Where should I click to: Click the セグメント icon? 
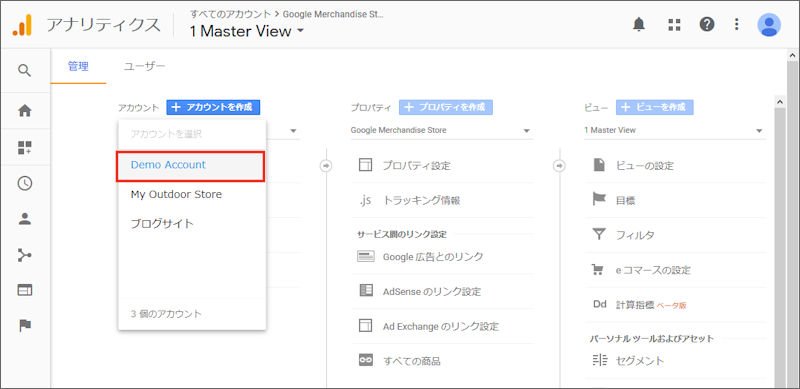point(600,360)
